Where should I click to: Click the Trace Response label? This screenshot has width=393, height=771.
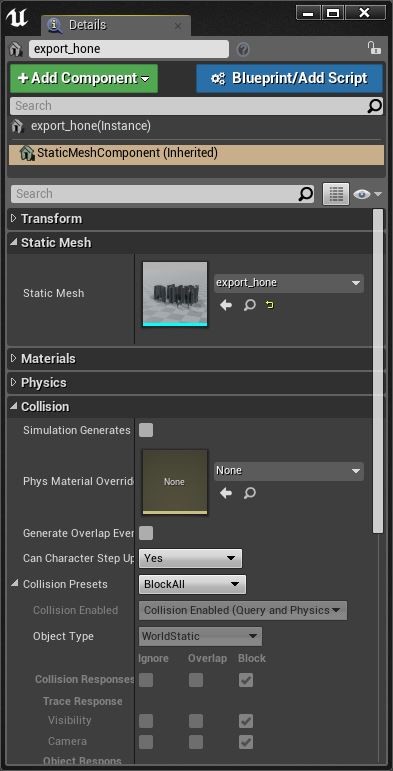83,701
